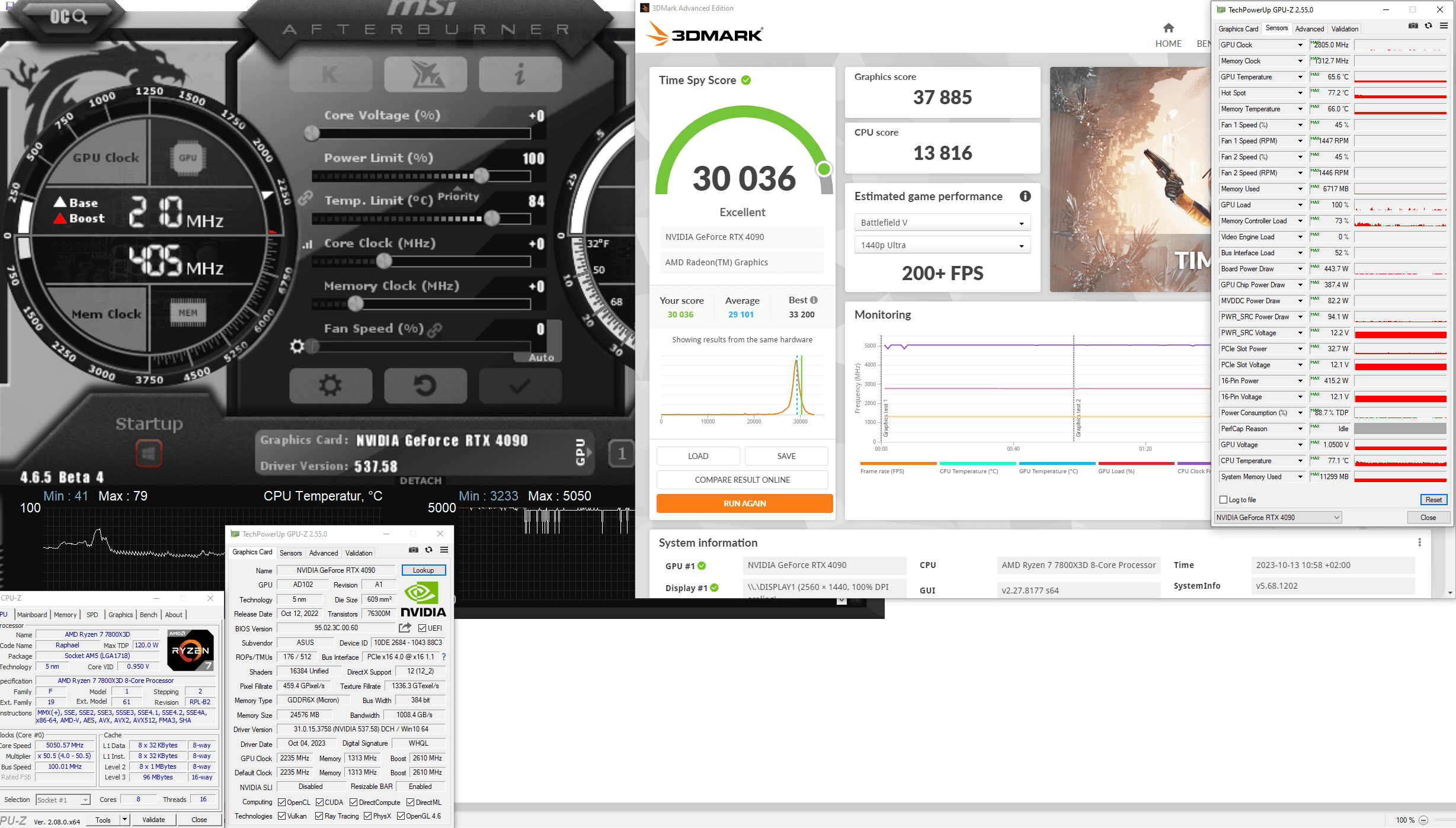Click the RUN AGAIN button in 3DMark

(x=744, y=503)
